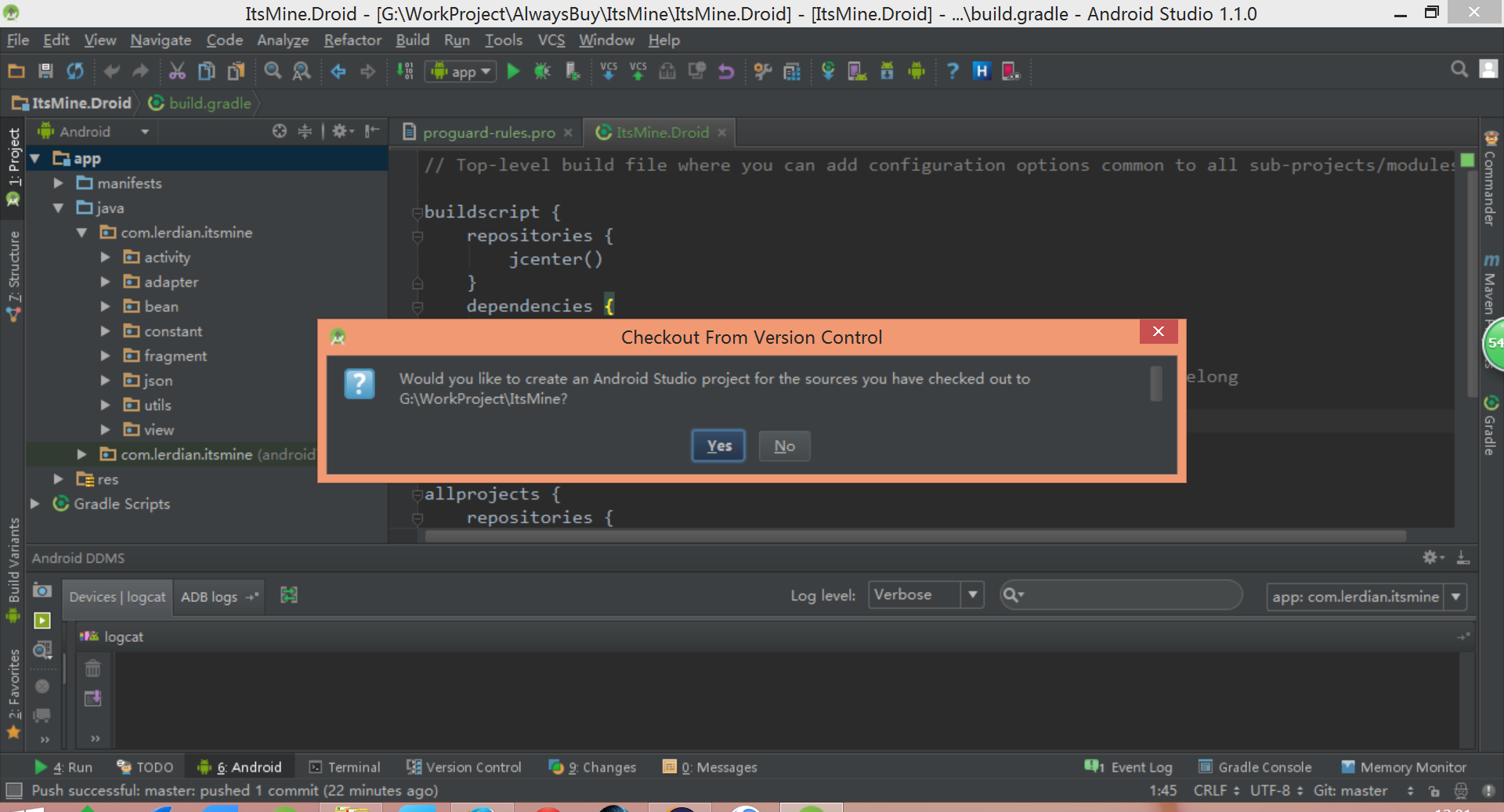Screen dimensions: 1504x812
Task: Click Yes in Checkout dialog
Action: pos(718,446)
